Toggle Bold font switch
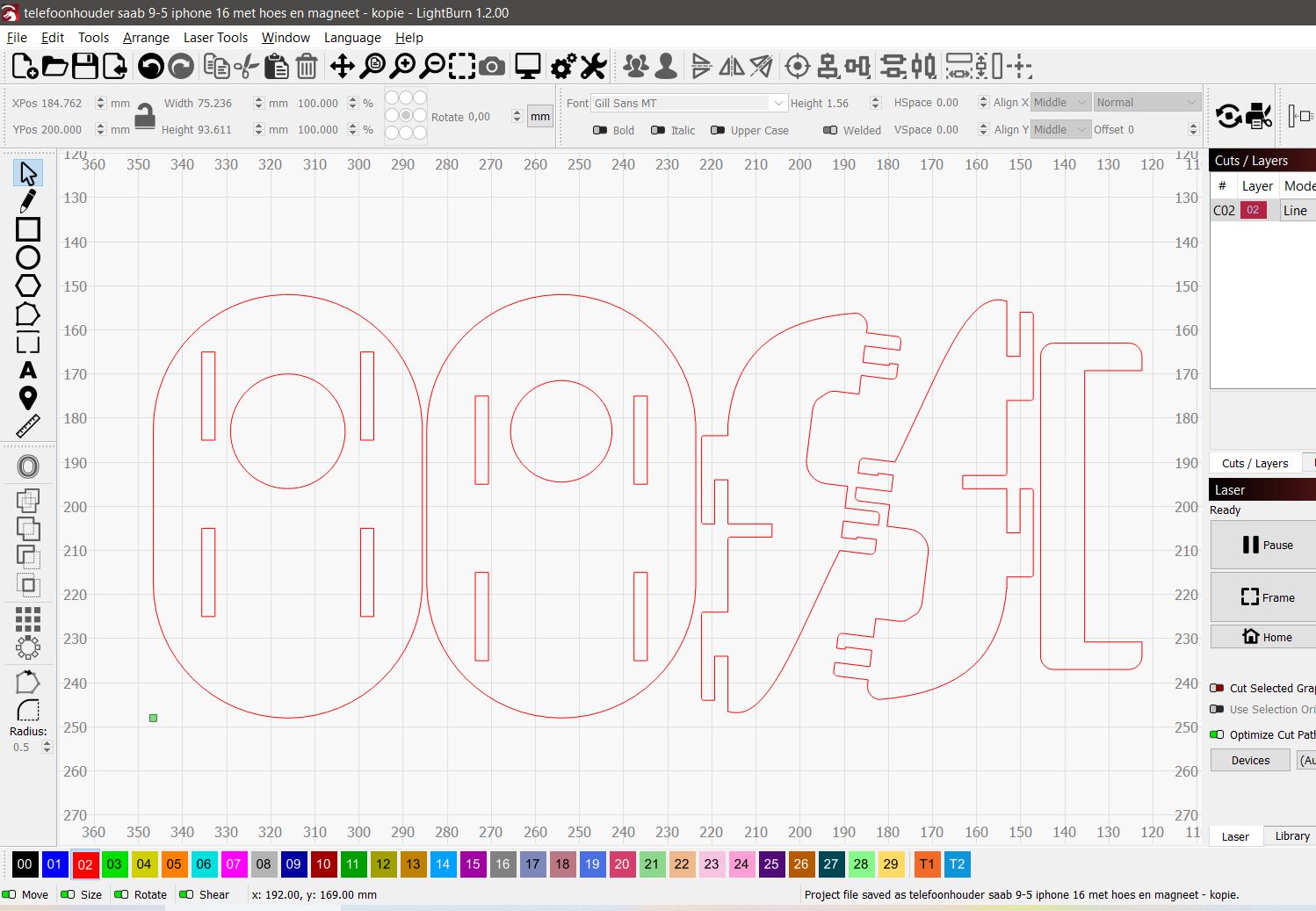Image resolution: width=1316 pixels, height=911 pixels. (x=600, y=130)
